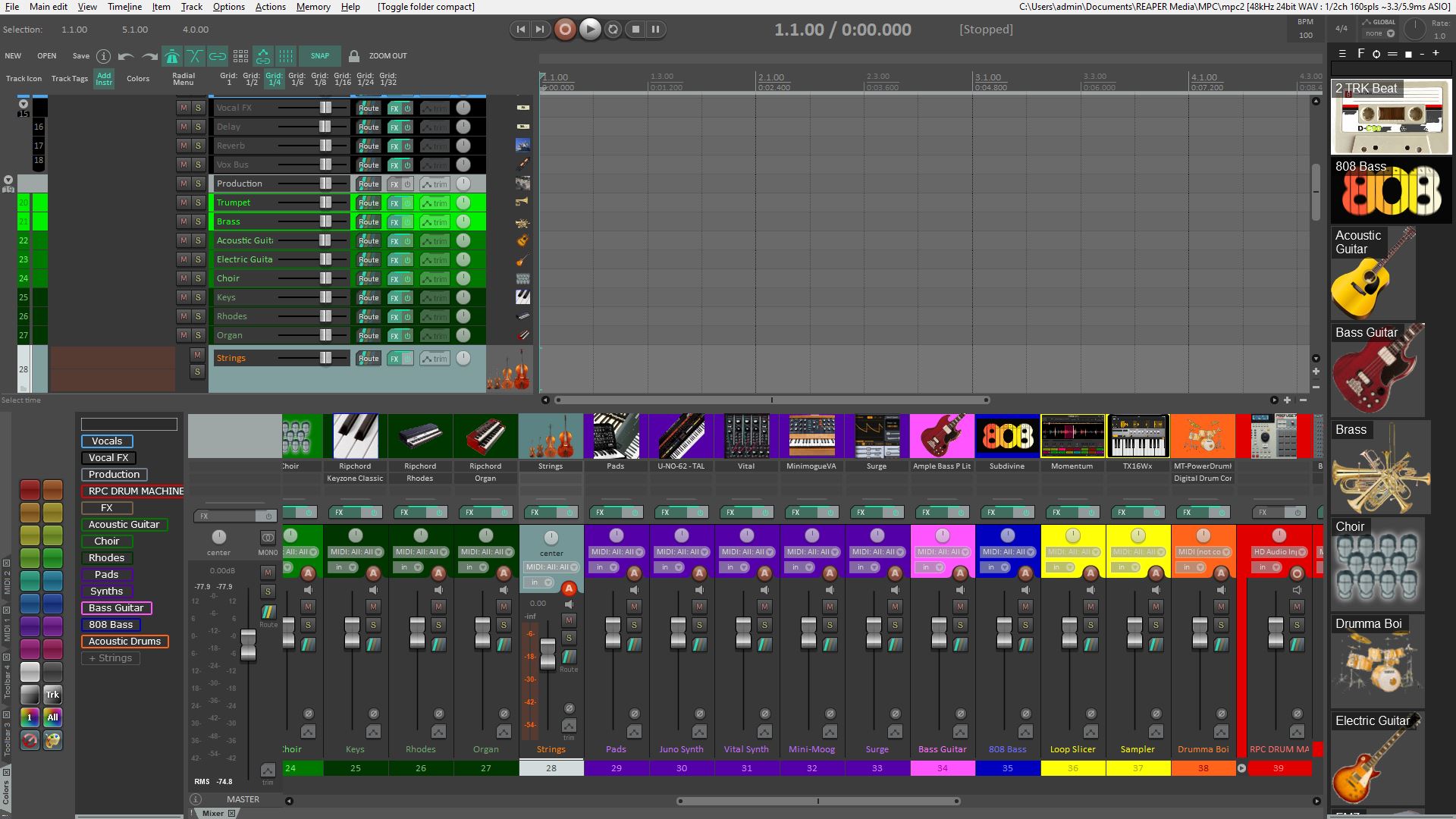Toggle master mute M button in mixer

[268, 573]
